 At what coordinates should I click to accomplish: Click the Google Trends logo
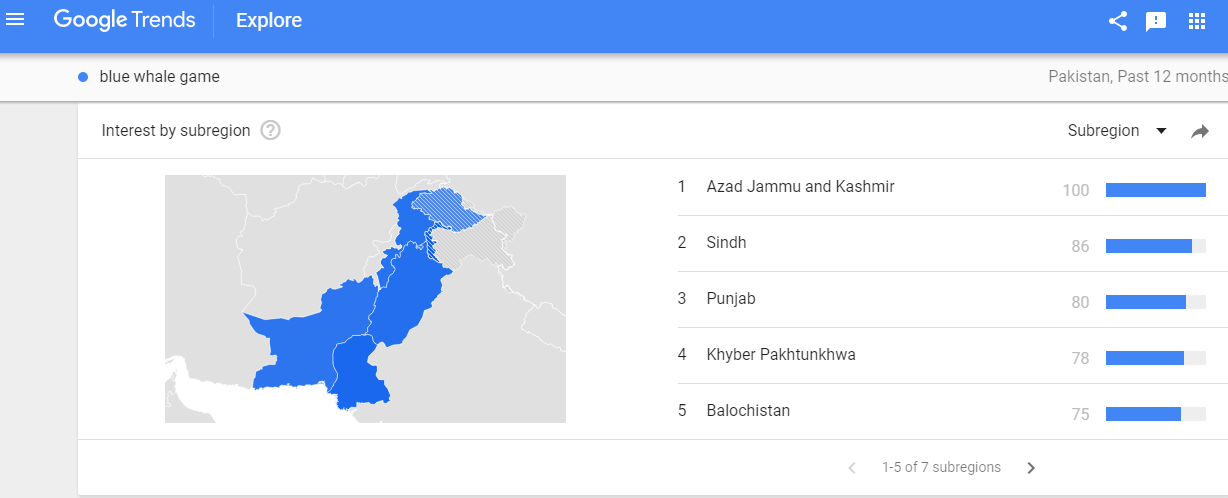125,20
